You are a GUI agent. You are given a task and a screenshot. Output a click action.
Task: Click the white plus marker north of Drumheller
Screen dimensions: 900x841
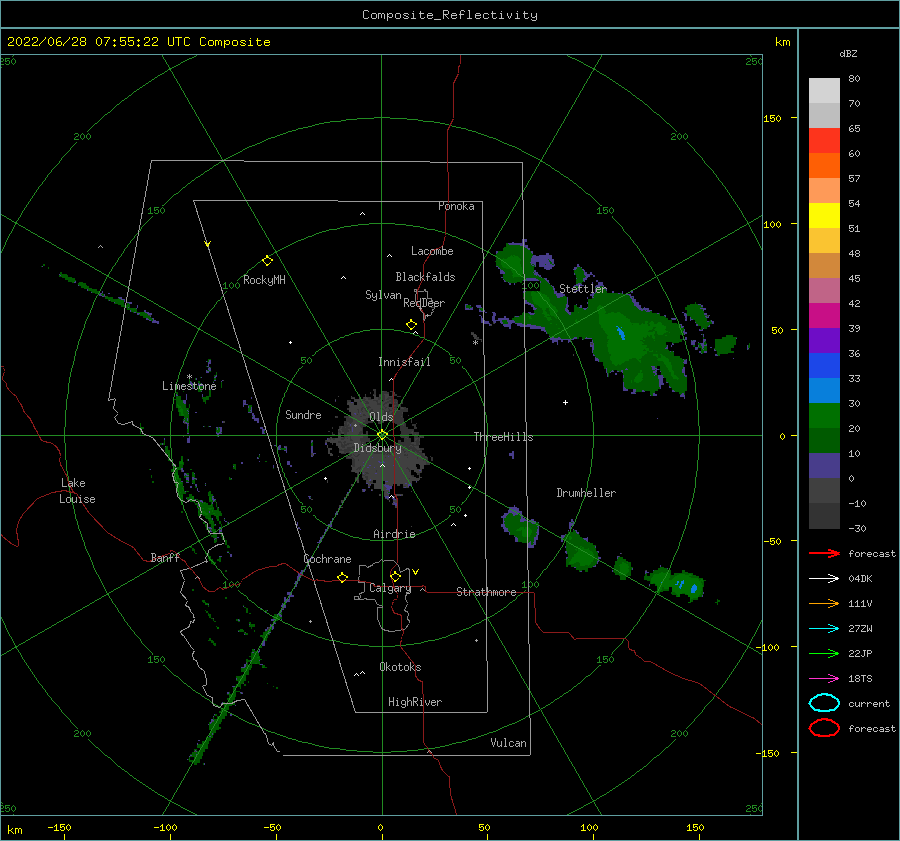pos(565,402)
